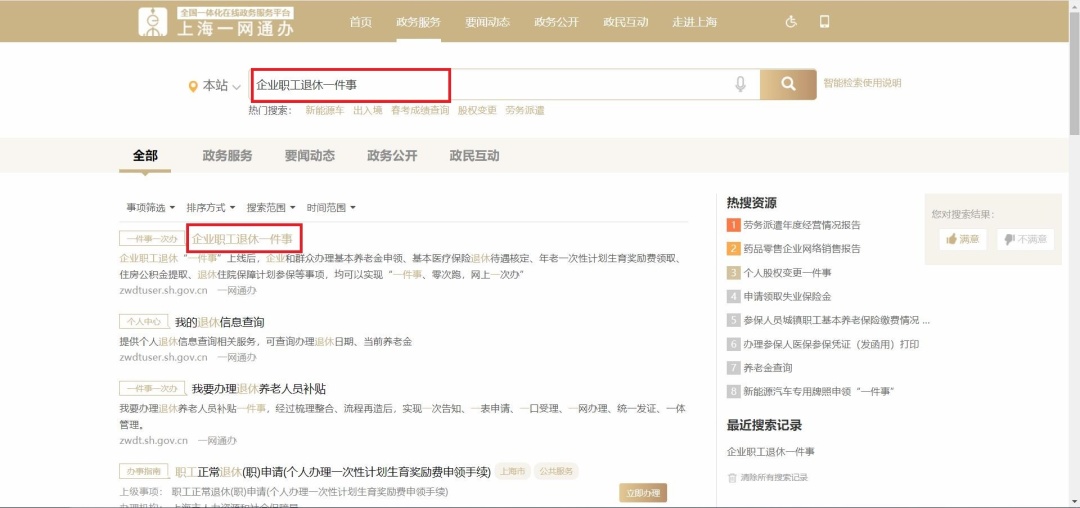The image size is (1080, 508).
Task: Click the 立即办理 button
Action: (x=642, y=493)
